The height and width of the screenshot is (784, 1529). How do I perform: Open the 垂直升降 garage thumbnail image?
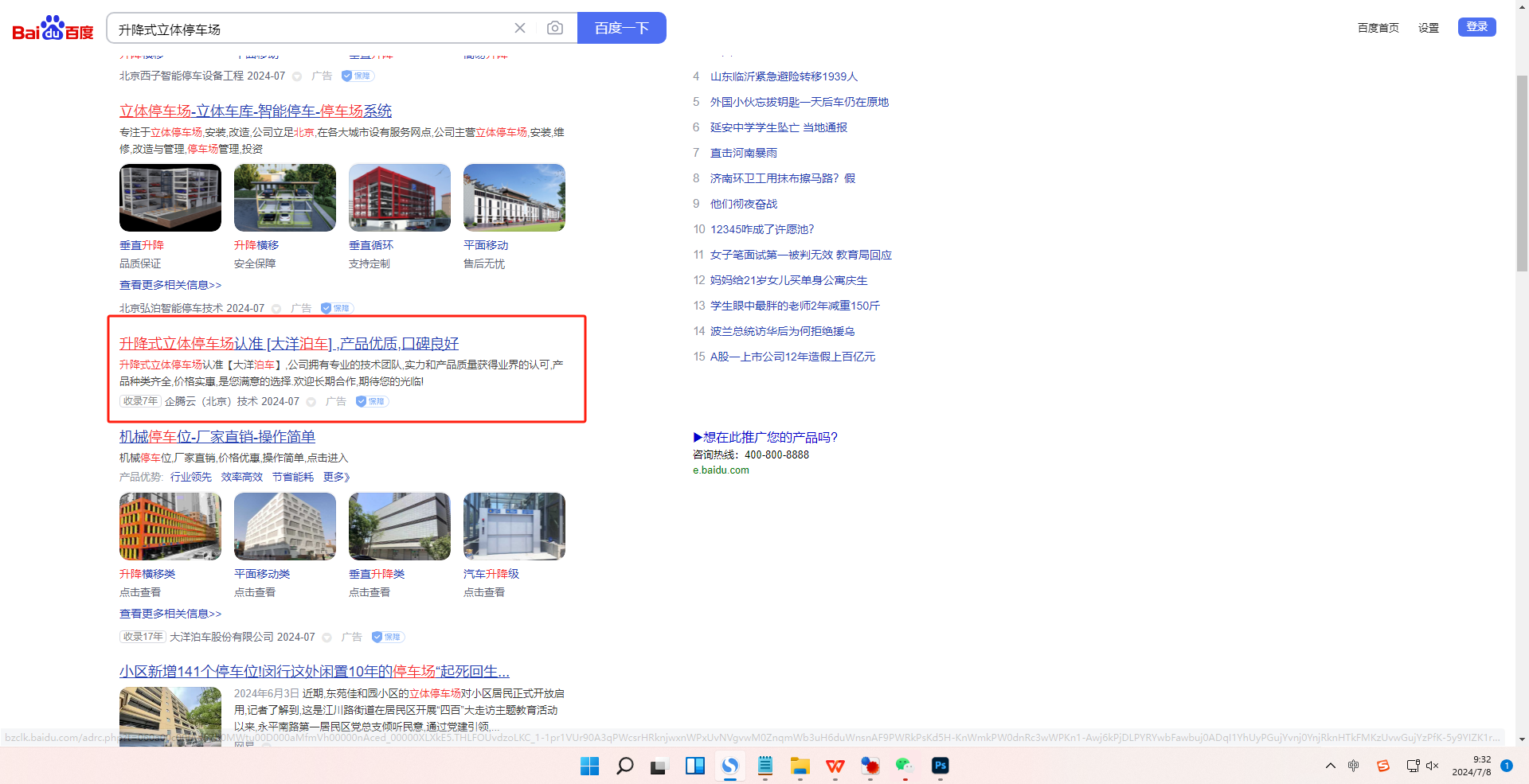pos(170,197)
